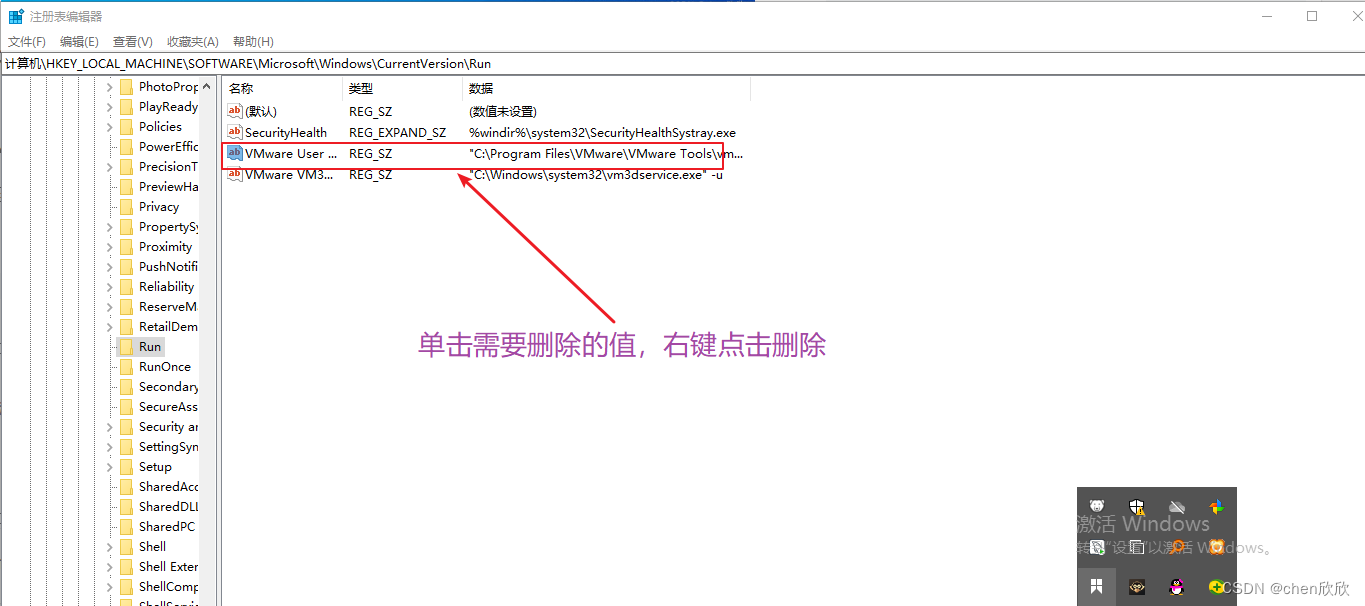The image size is (1365, 606).
Task: Click the orange flower-shaped tray icon
Action: click(x=1216, y=547)
